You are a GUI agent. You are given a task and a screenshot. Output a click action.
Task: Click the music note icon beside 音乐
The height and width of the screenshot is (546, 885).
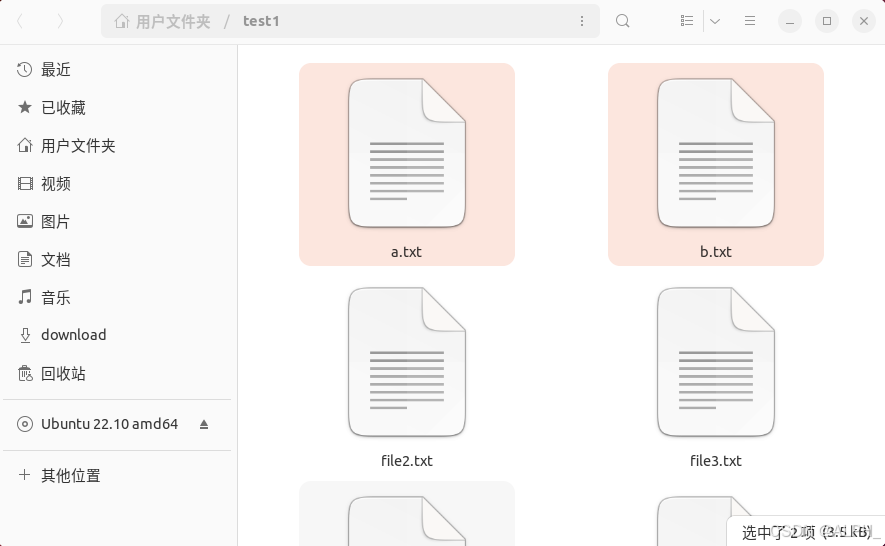coord(24,296)
